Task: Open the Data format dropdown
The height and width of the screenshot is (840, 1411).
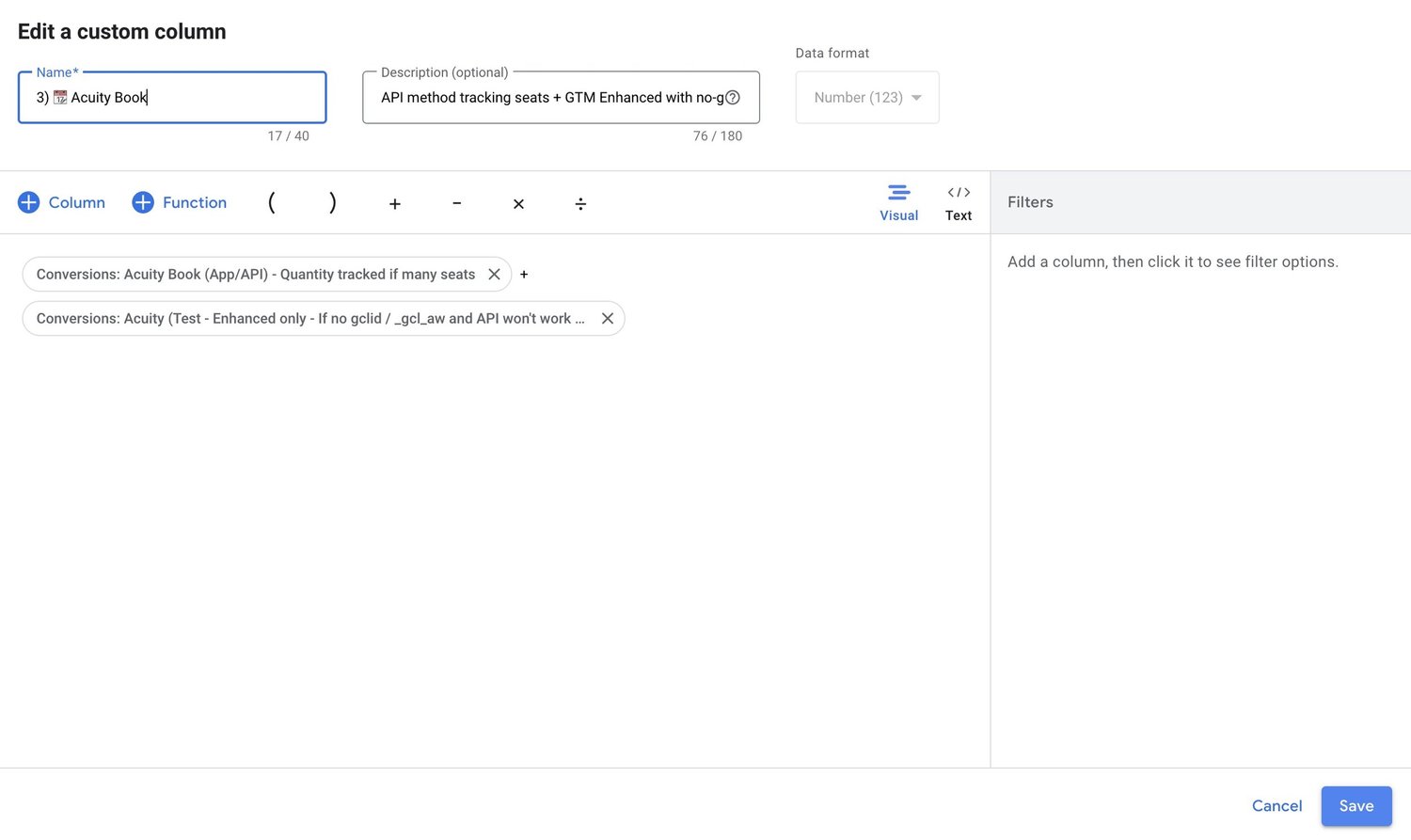Action: pyautogui.click(x=867, y=97)
